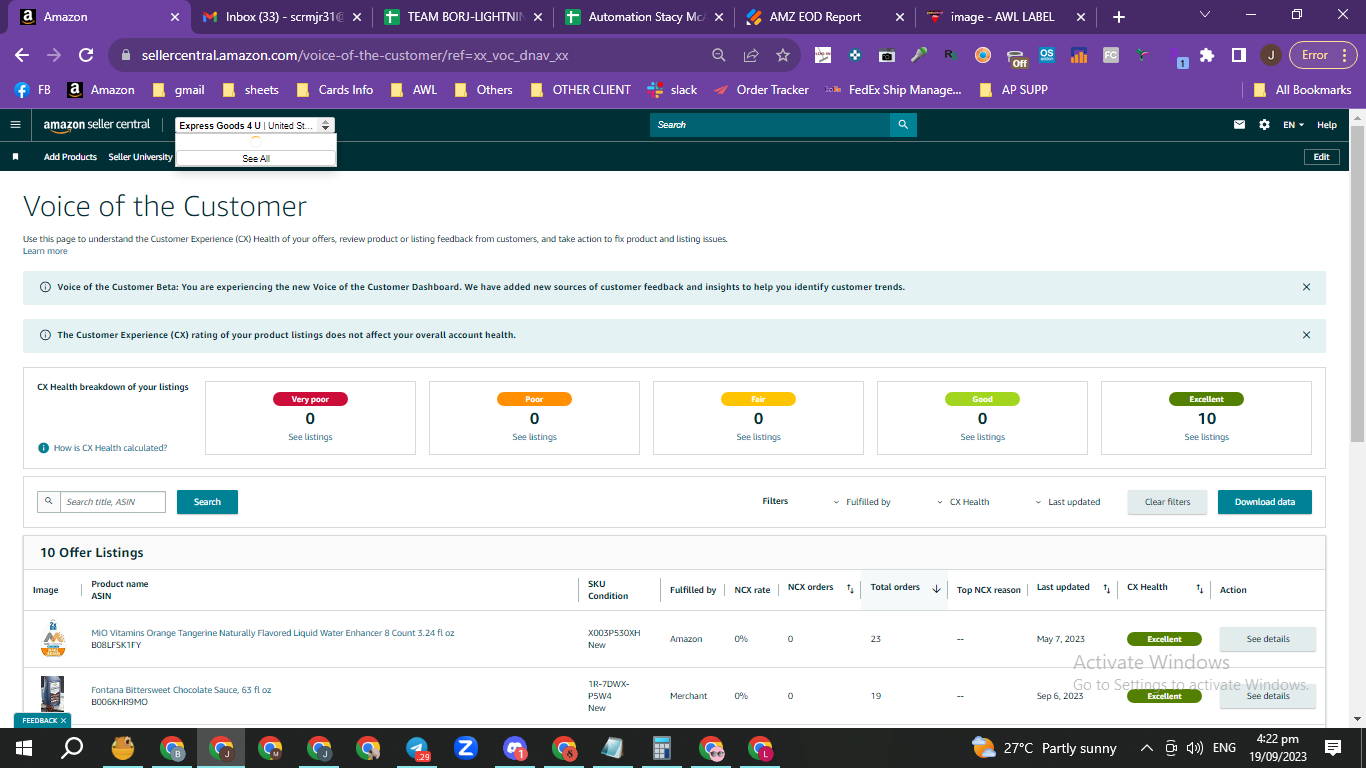
Task: Click the bookmark flag icon beside Add Products
Action: tap(15, 157)
